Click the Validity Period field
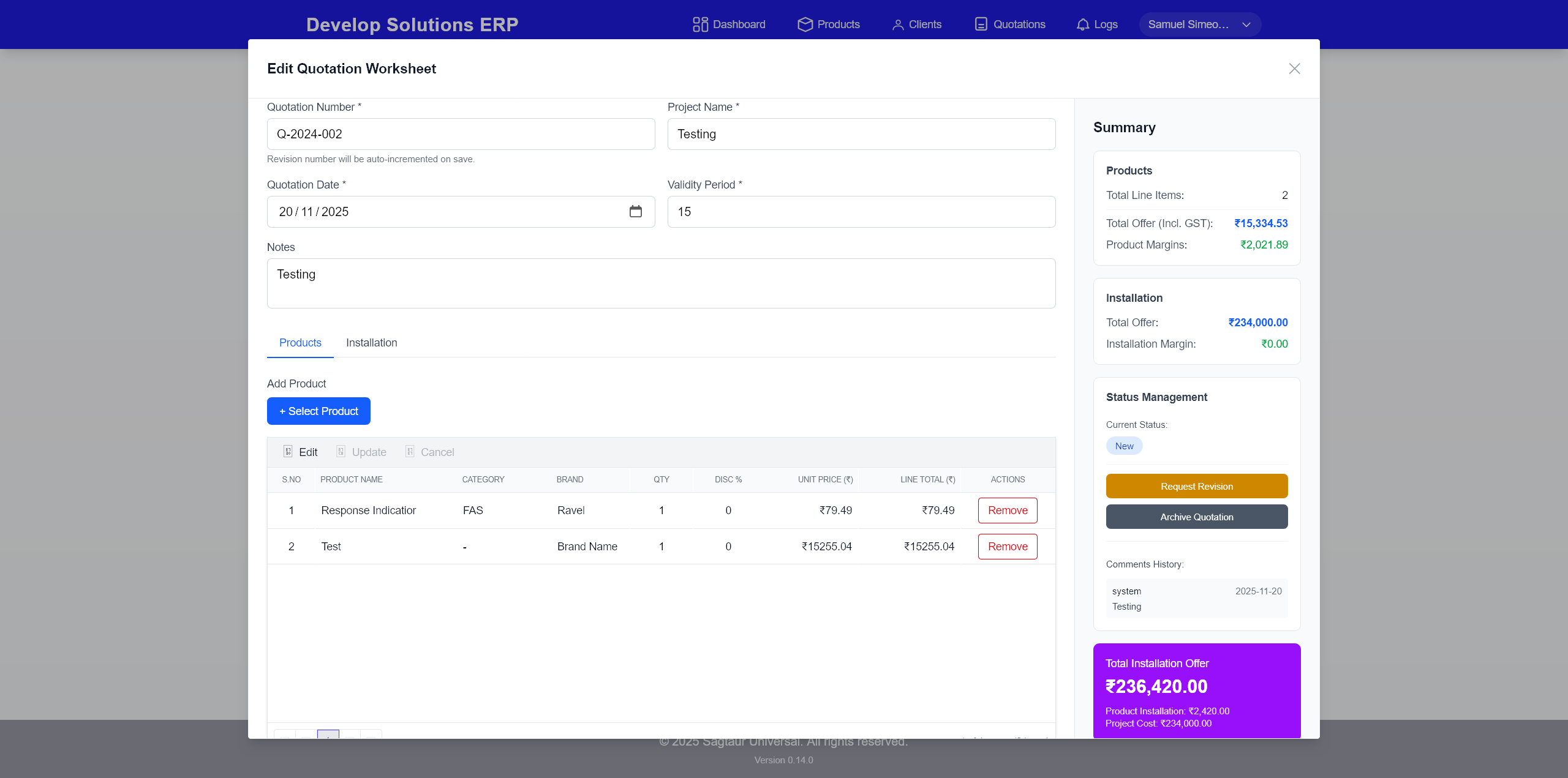 coord(861,212)
